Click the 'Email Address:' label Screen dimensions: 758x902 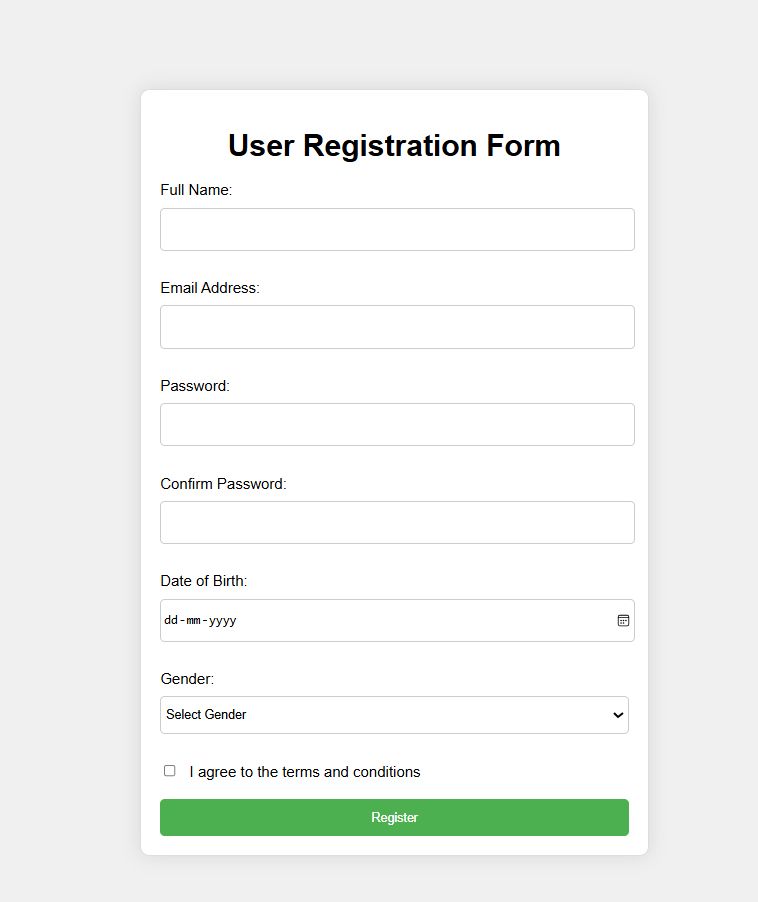click(x=210, y=288)
